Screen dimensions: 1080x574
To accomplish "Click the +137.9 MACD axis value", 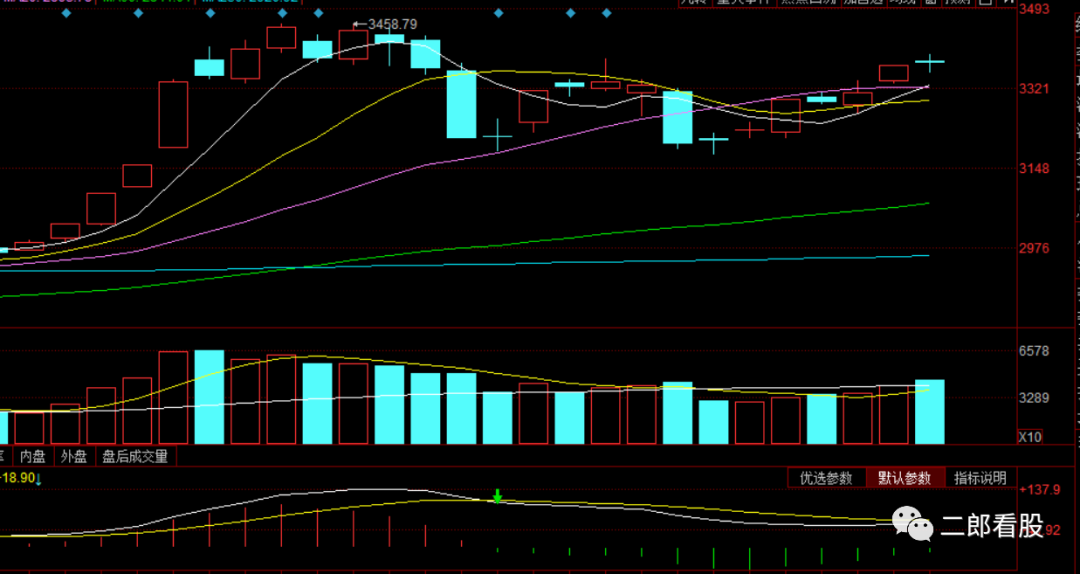I will tap(1040, 490).
